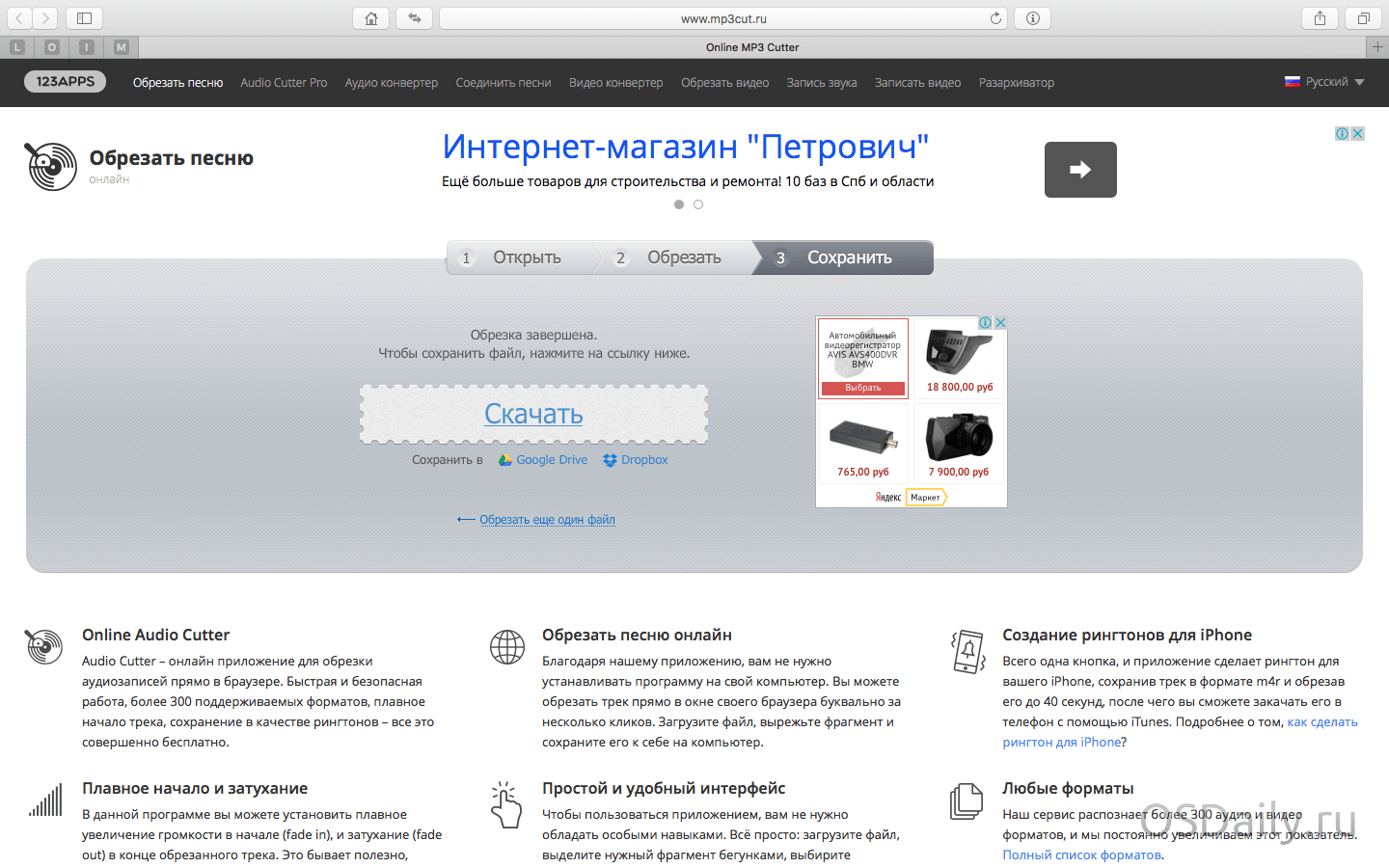The image size is (1389, 868).
Task: Open Записать видео in the navigation bar
Action: [917, 83]
